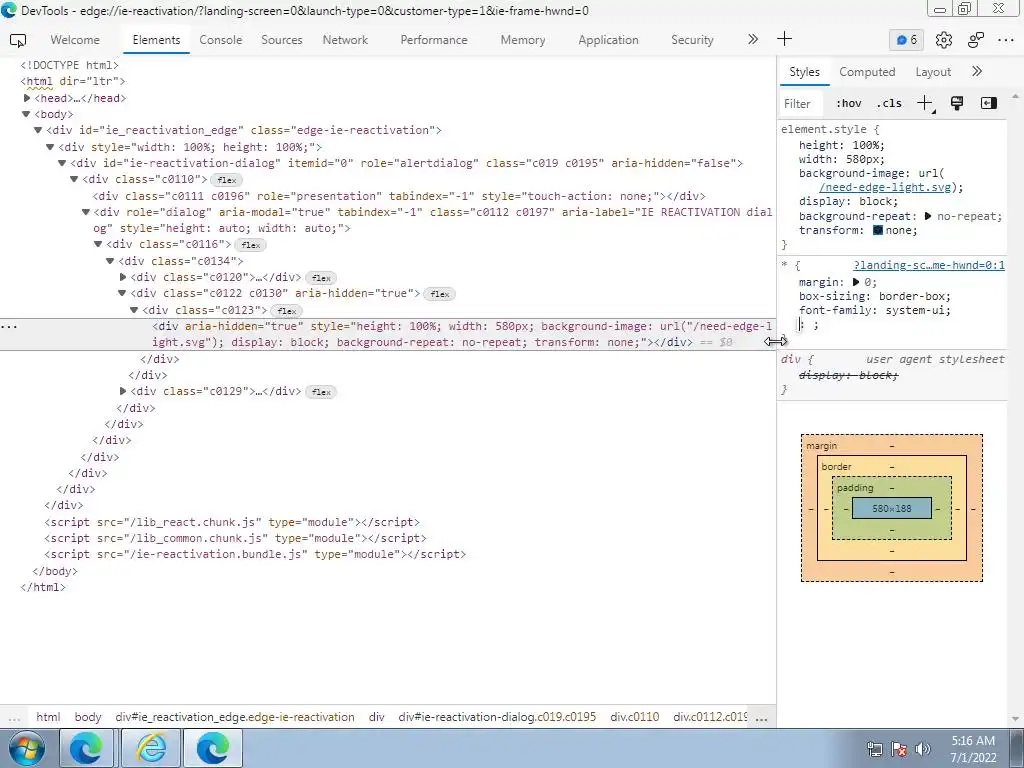Viewport: 1024px width, 768px height.
Task: Click the flex badge beside div c0120
Action: 321,278
